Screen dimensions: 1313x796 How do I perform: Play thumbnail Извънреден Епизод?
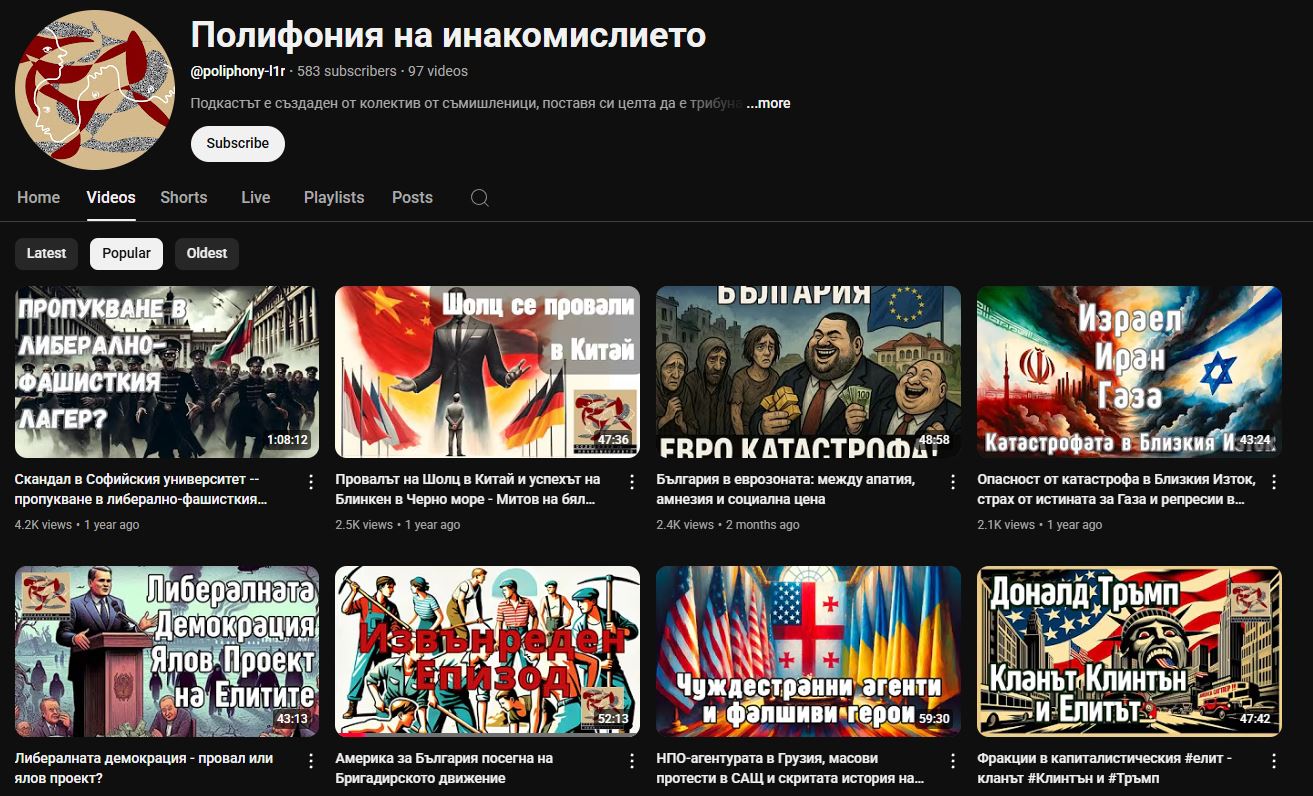coord(487,651)
